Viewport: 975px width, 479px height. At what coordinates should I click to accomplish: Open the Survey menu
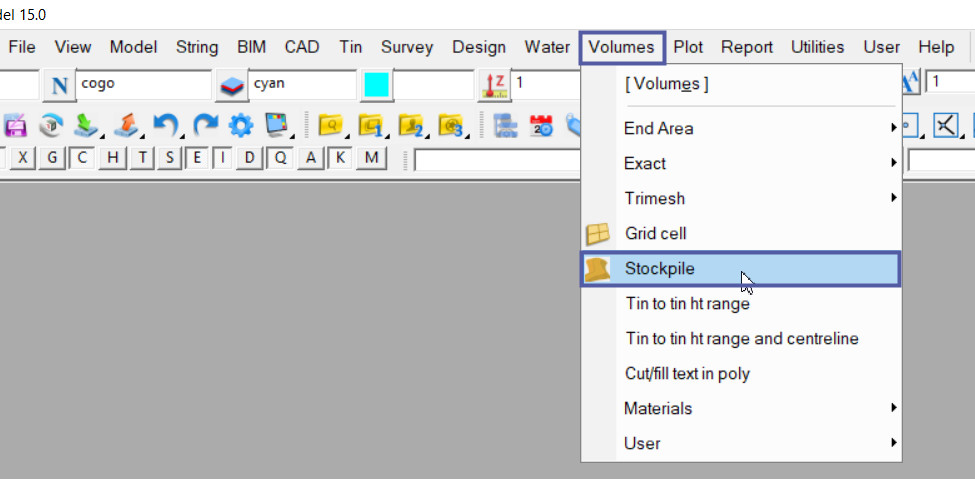(407, 47)
